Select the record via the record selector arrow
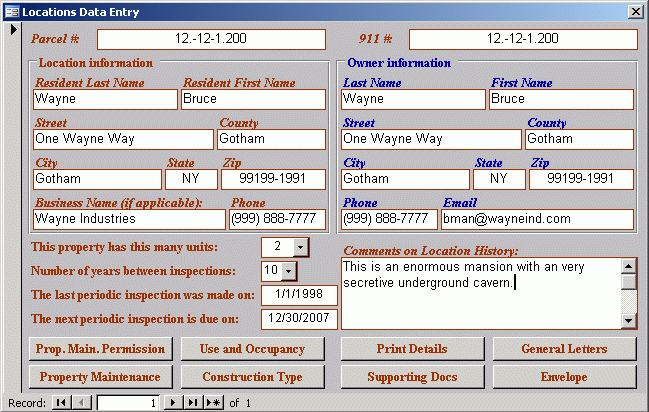The height and width of the screenshot is (412, 649). pos(13,29)
